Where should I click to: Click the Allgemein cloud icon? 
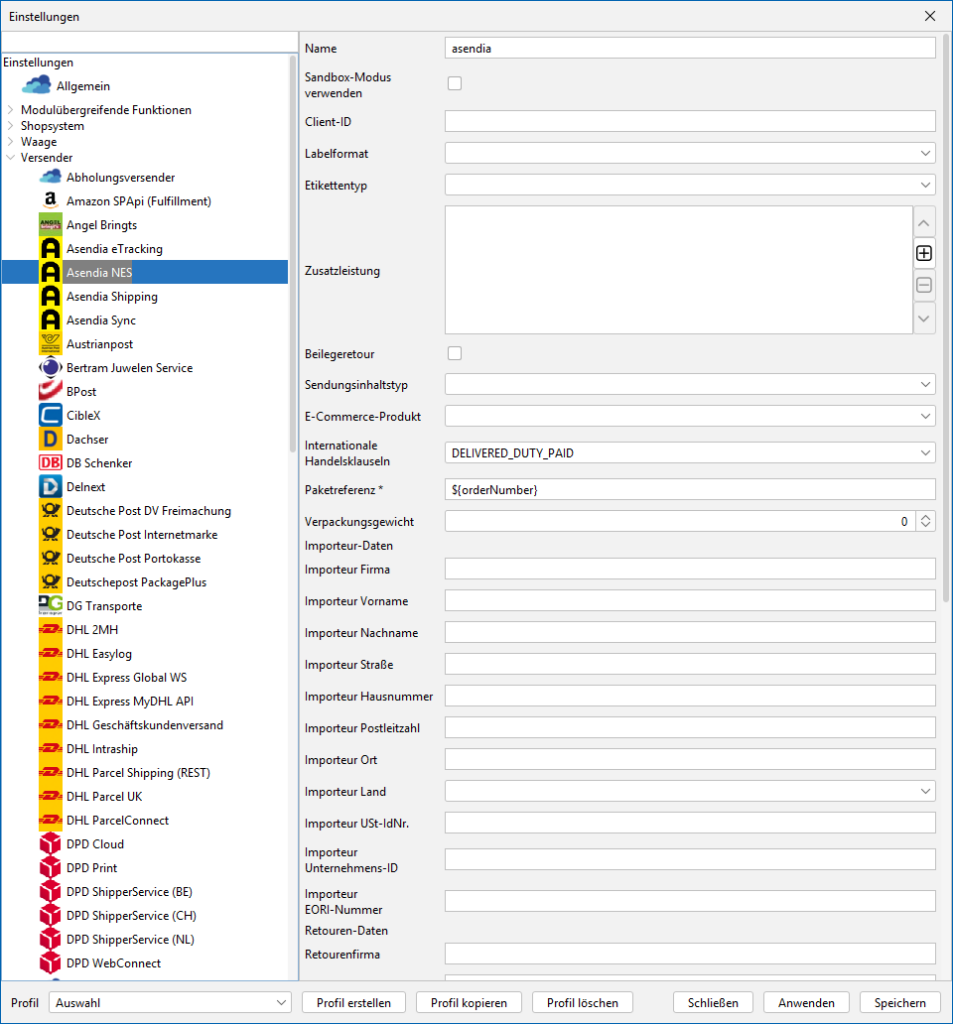(36, 86)
